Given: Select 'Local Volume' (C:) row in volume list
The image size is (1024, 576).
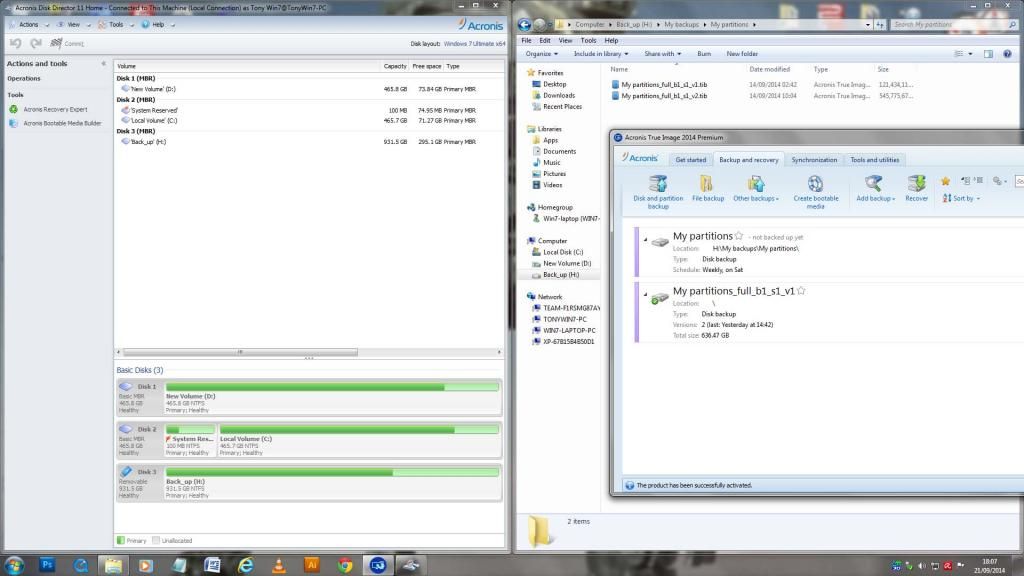Looking at the screenshot, I should point(309,120).
